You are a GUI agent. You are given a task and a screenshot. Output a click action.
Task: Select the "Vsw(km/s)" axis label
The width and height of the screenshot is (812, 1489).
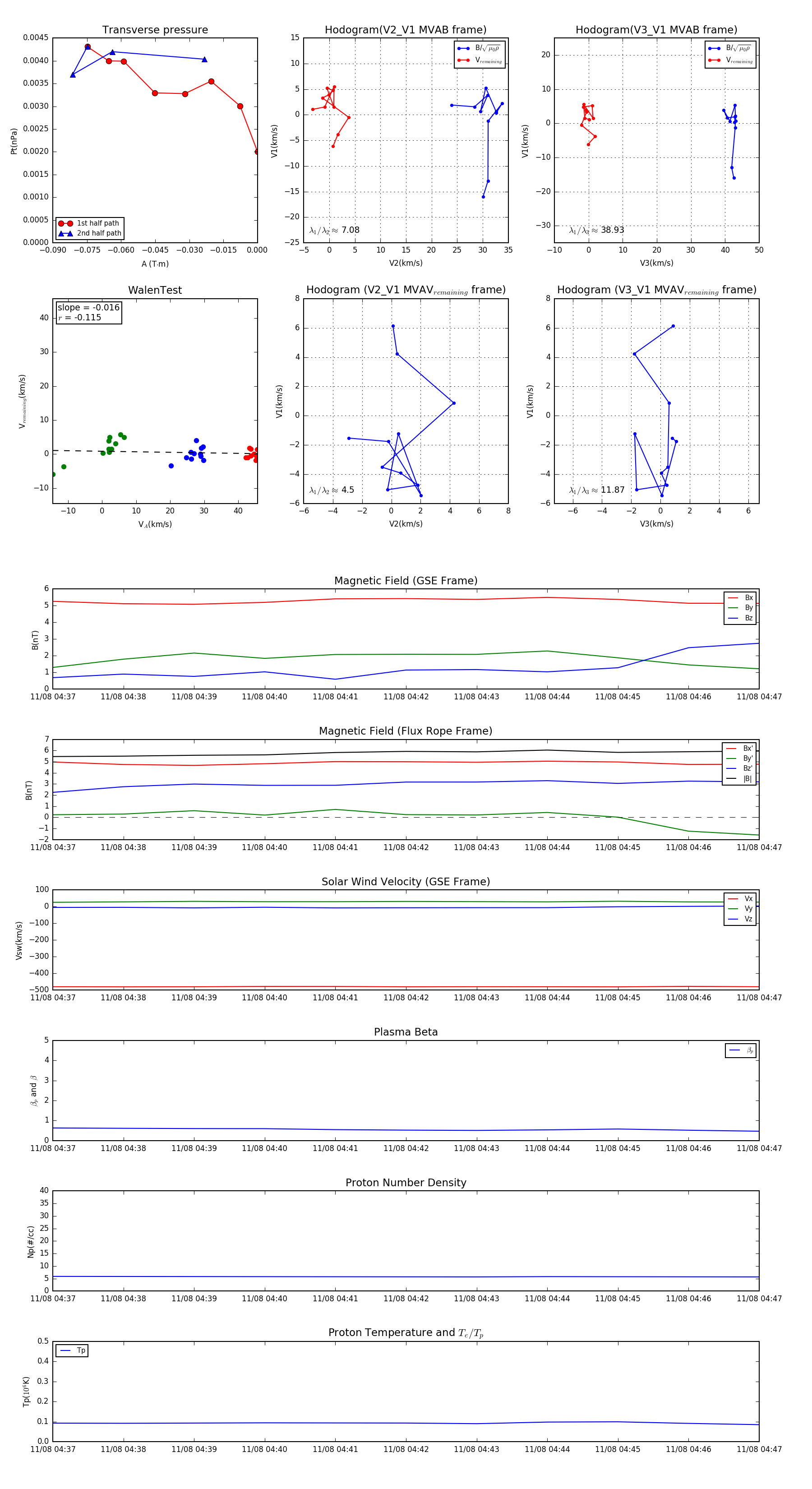(18, 940)
